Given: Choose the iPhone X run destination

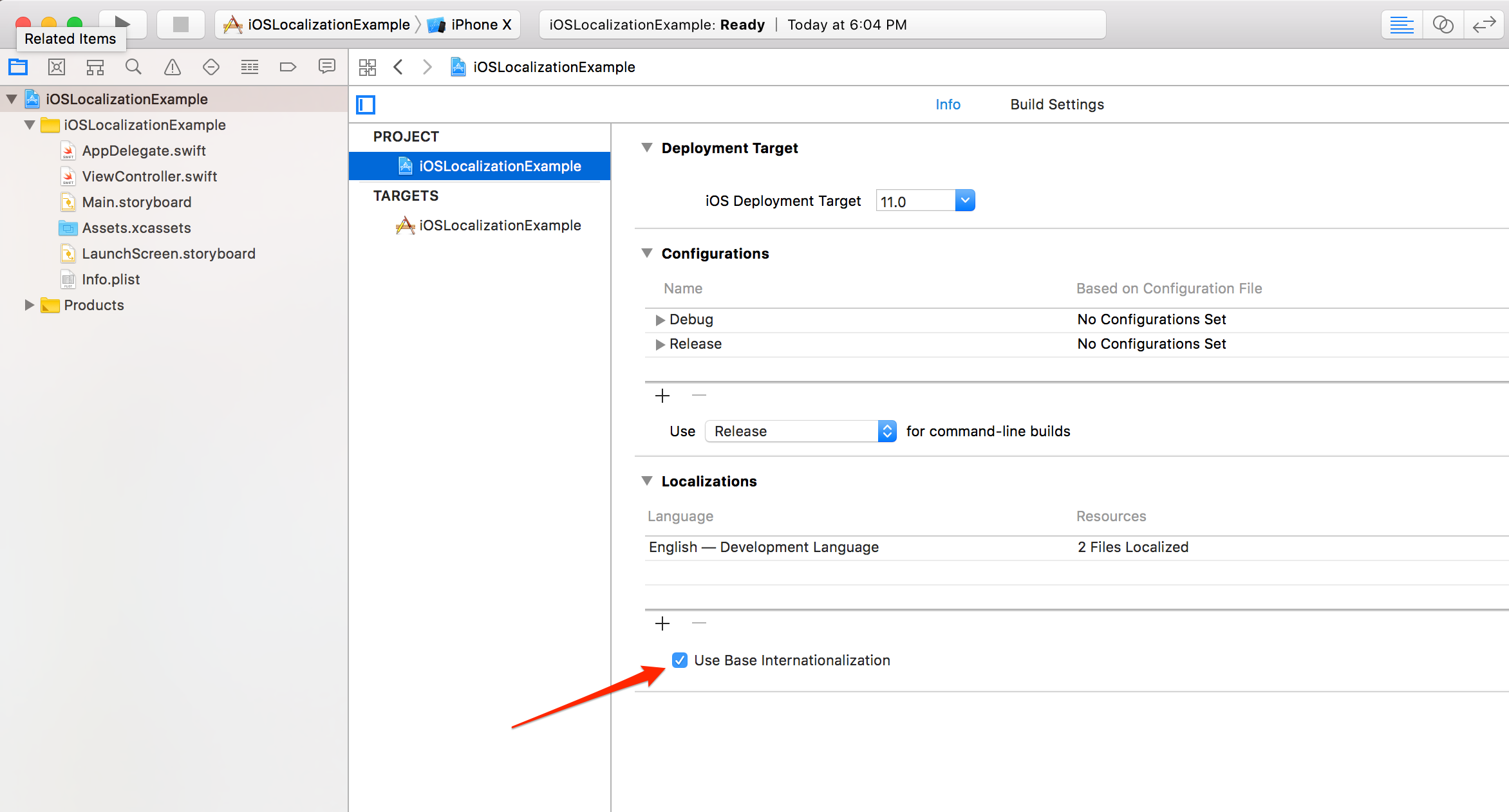Looking at the screenshot, I should (470, 24).
